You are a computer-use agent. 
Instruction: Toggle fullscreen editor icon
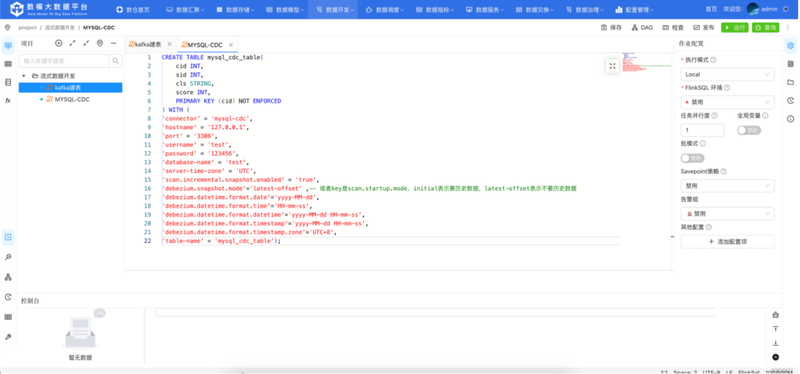click(x=612, y=66)
